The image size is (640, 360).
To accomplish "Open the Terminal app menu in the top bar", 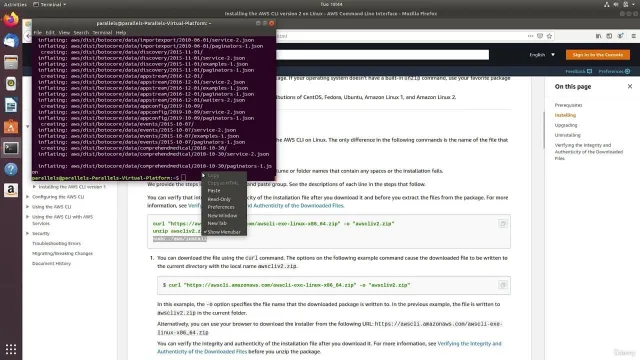I will pyautogui.click(x=49, y=4).
